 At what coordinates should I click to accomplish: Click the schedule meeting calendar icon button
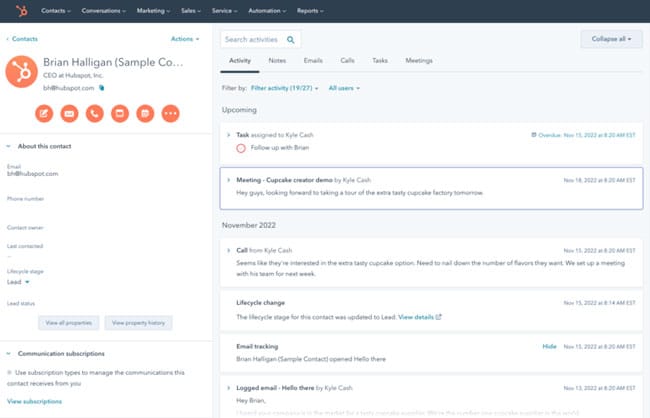pyautogui.click(x=145, y=113)
